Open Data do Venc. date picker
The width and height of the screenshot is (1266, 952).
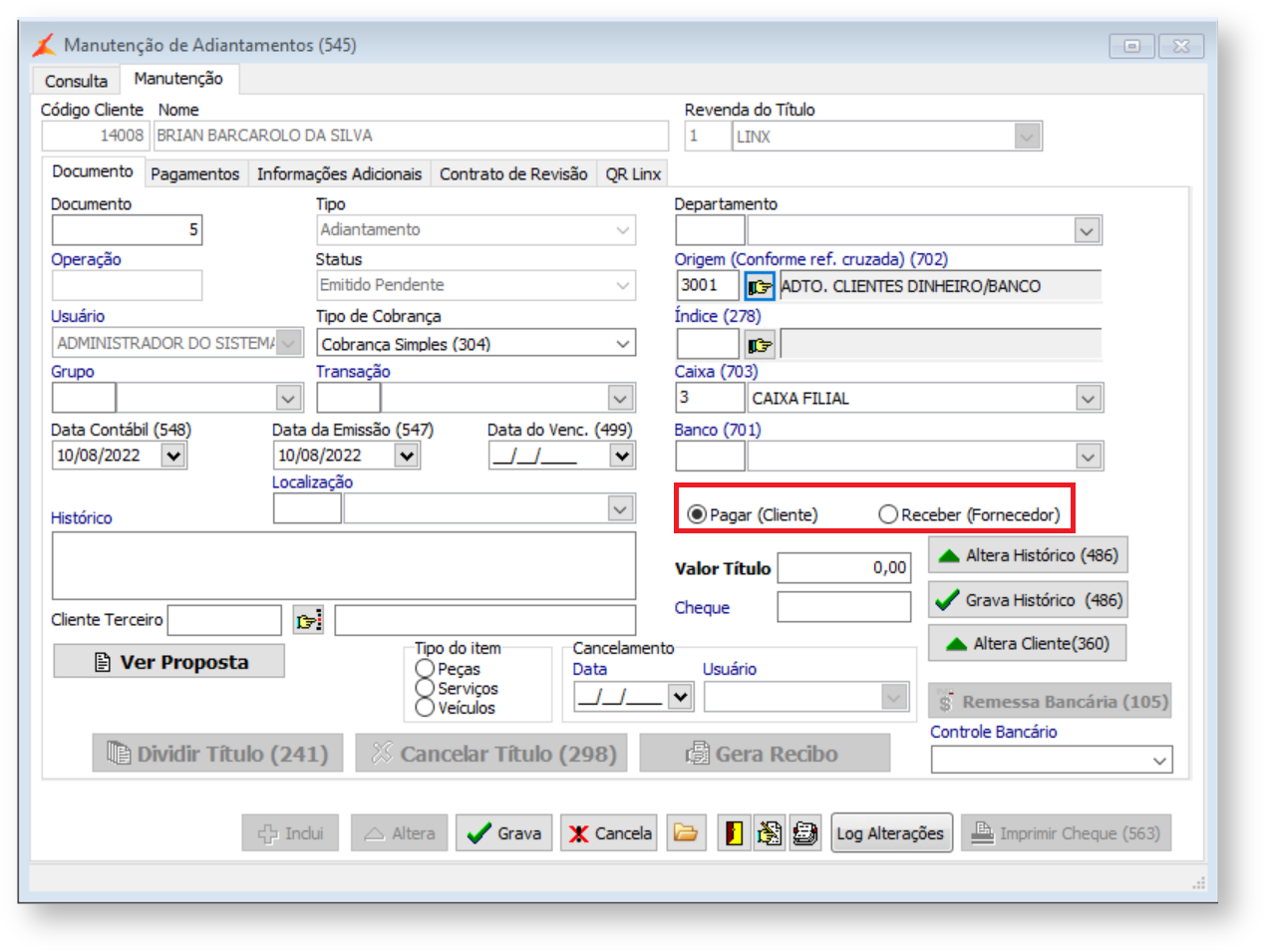tap(622, 456)
